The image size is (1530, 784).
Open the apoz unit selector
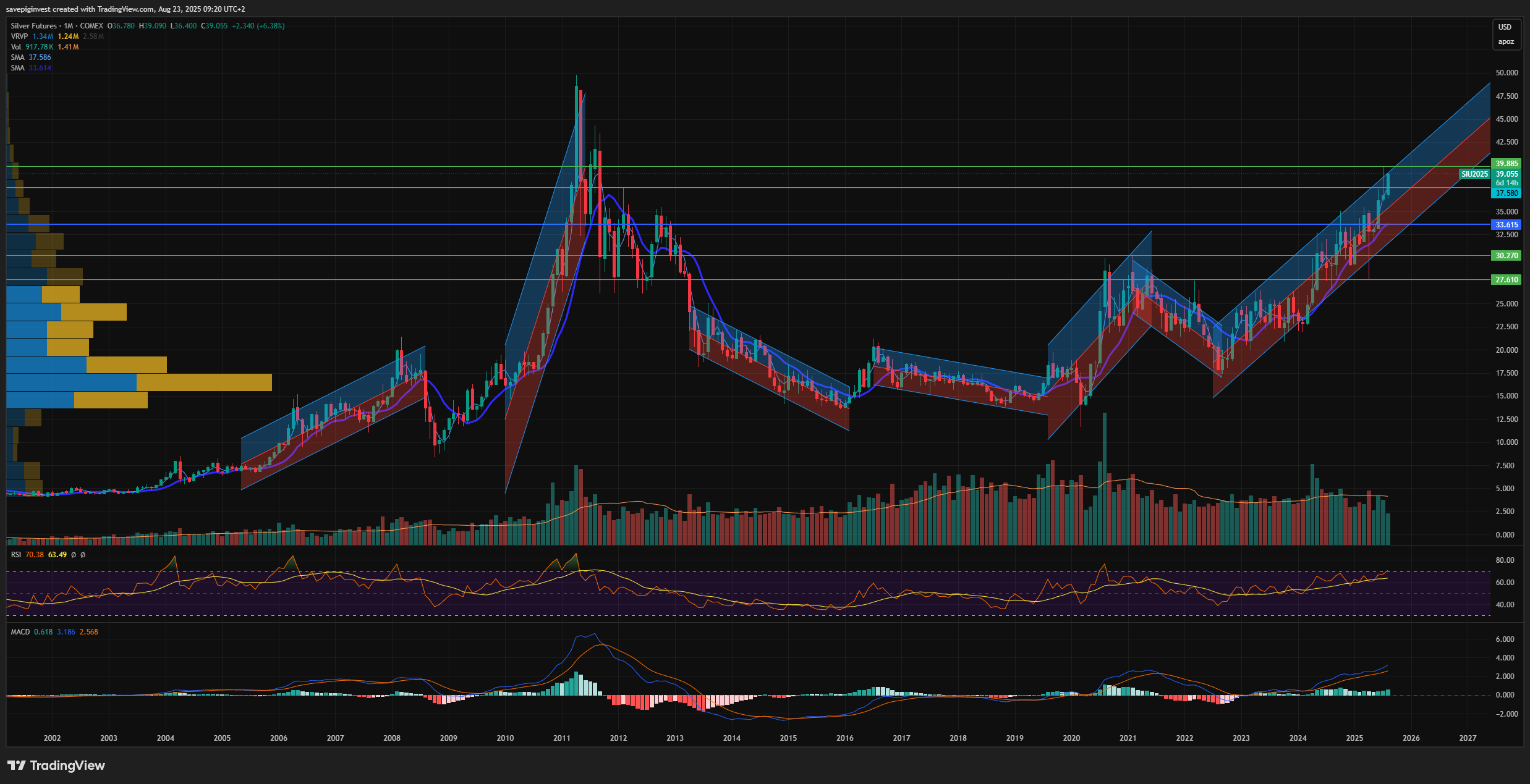(x=1505, y=42)
